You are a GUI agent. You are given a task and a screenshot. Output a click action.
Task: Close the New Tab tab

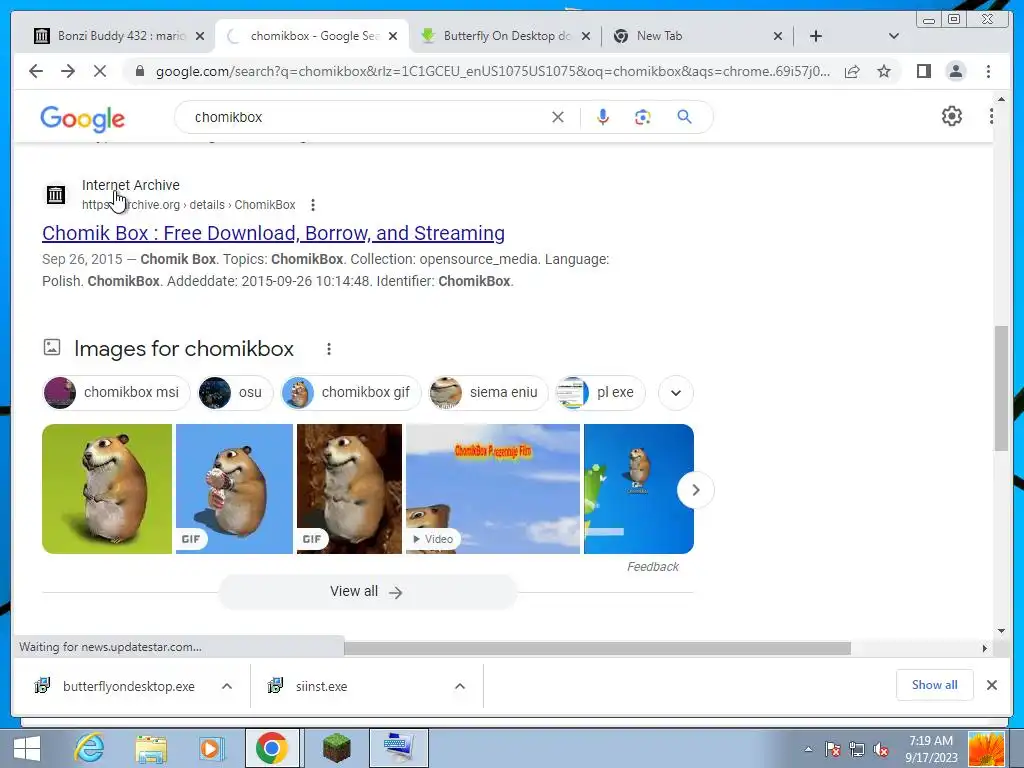pos(778,36)
